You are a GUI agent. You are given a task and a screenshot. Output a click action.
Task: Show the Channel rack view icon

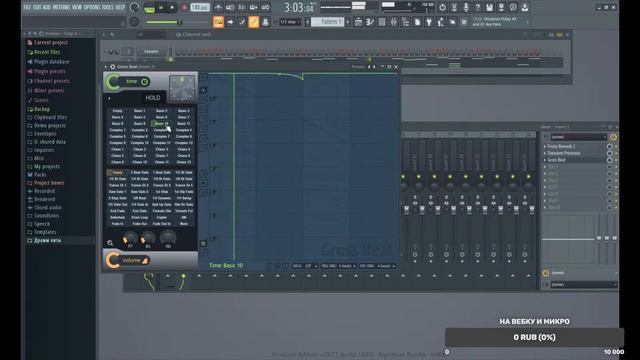coord(382,22)
